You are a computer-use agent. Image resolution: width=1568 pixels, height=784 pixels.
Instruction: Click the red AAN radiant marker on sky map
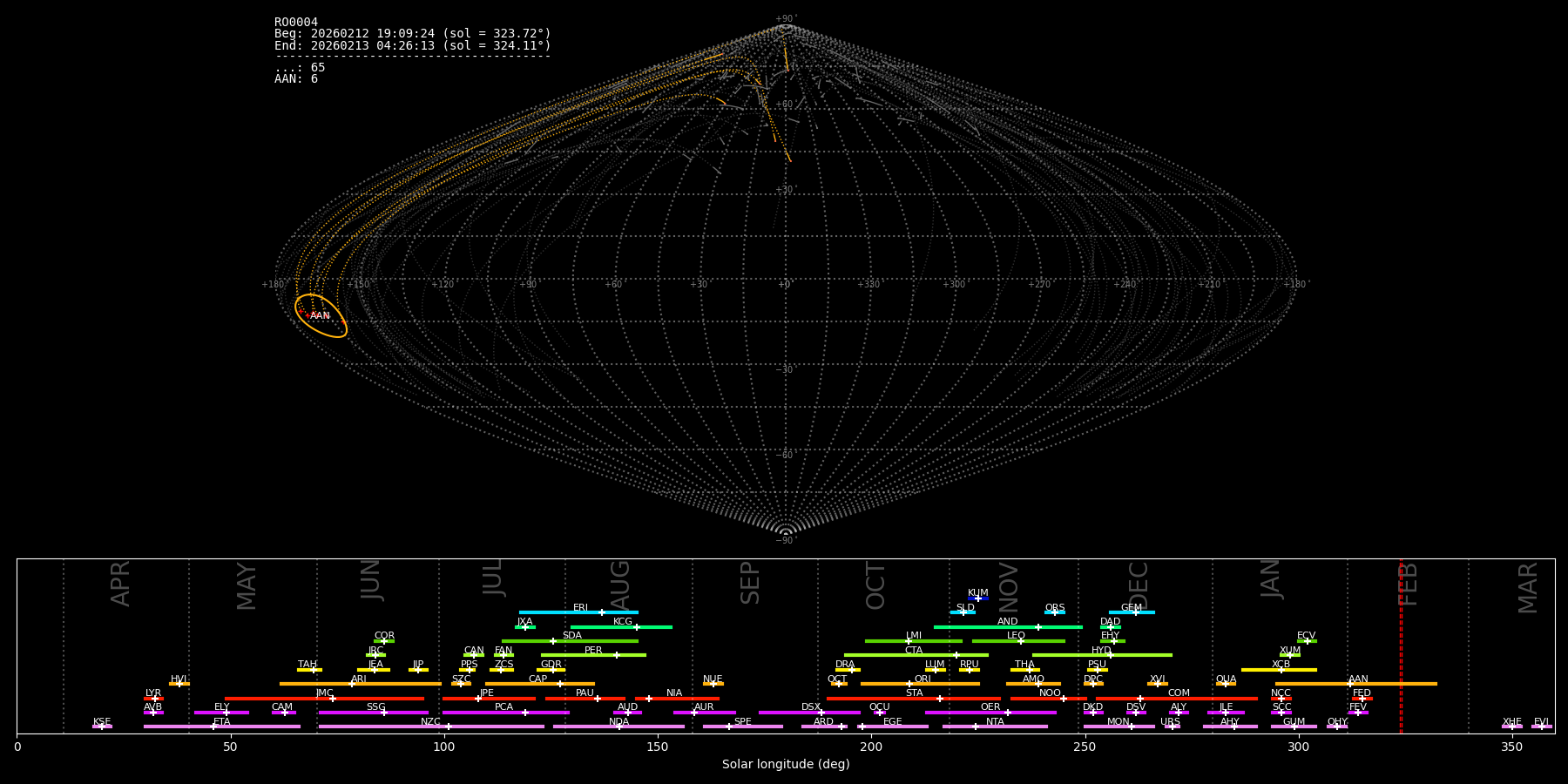[307, 315]
